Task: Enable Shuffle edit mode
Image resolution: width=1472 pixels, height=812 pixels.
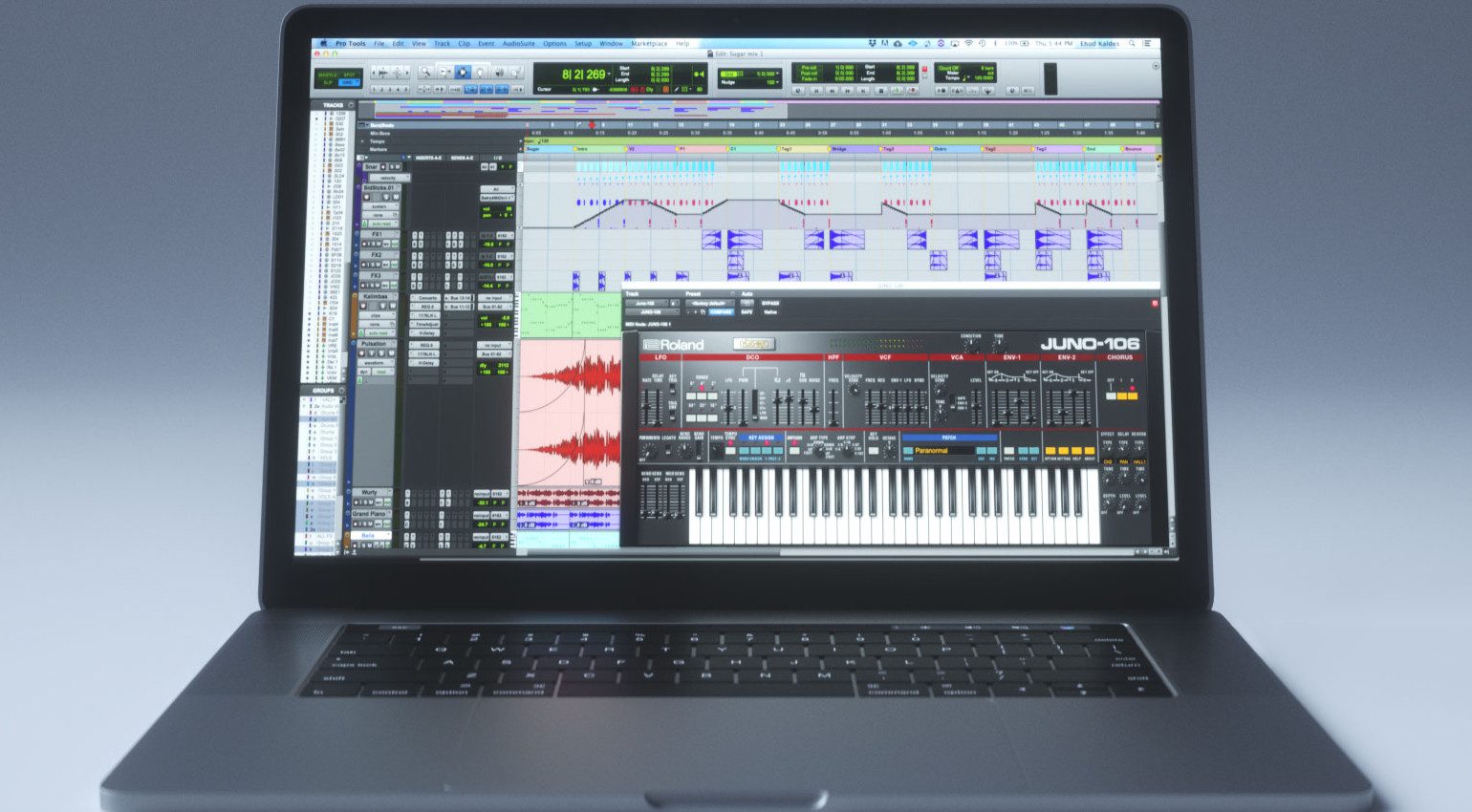Action: click(x=327, y=75)
